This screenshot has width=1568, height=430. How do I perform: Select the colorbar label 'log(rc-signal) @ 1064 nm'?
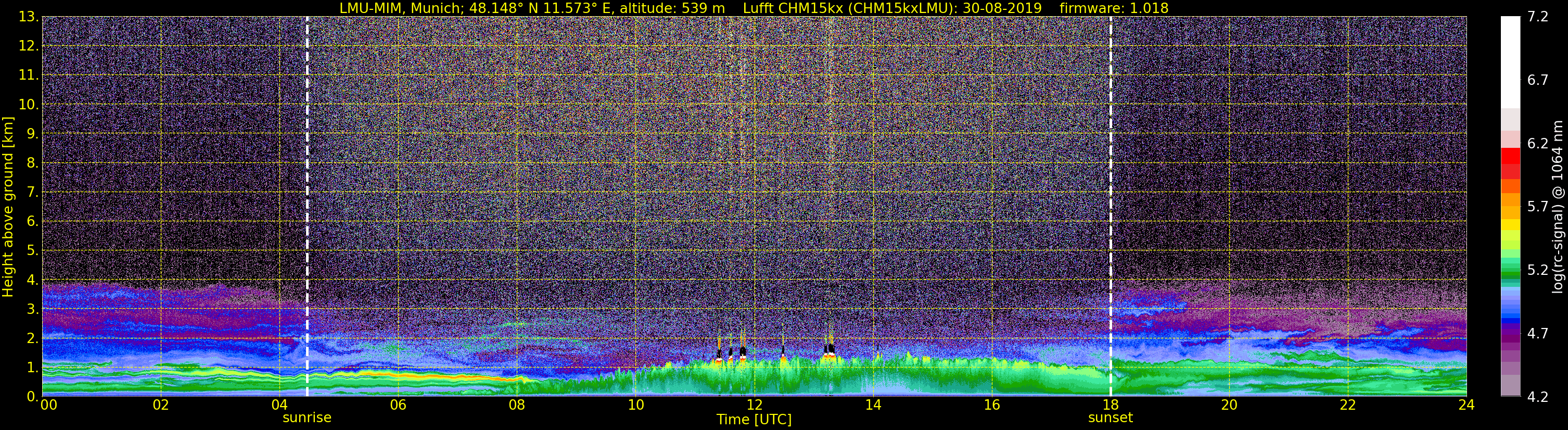click(x=1557, y=207)
